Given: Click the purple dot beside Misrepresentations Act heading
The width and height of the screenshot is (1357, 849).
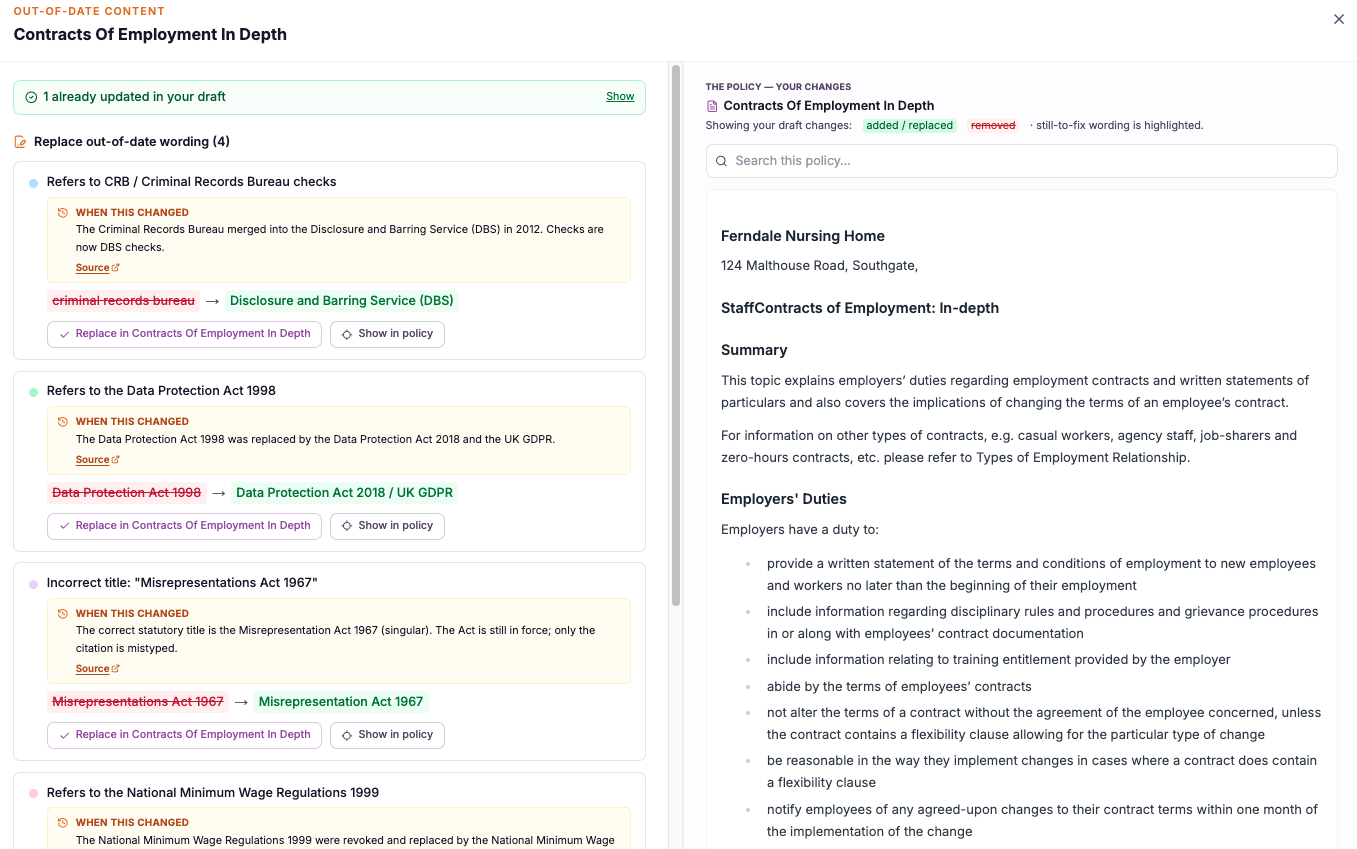Looking at the screenshot, I should coord(33,584).
